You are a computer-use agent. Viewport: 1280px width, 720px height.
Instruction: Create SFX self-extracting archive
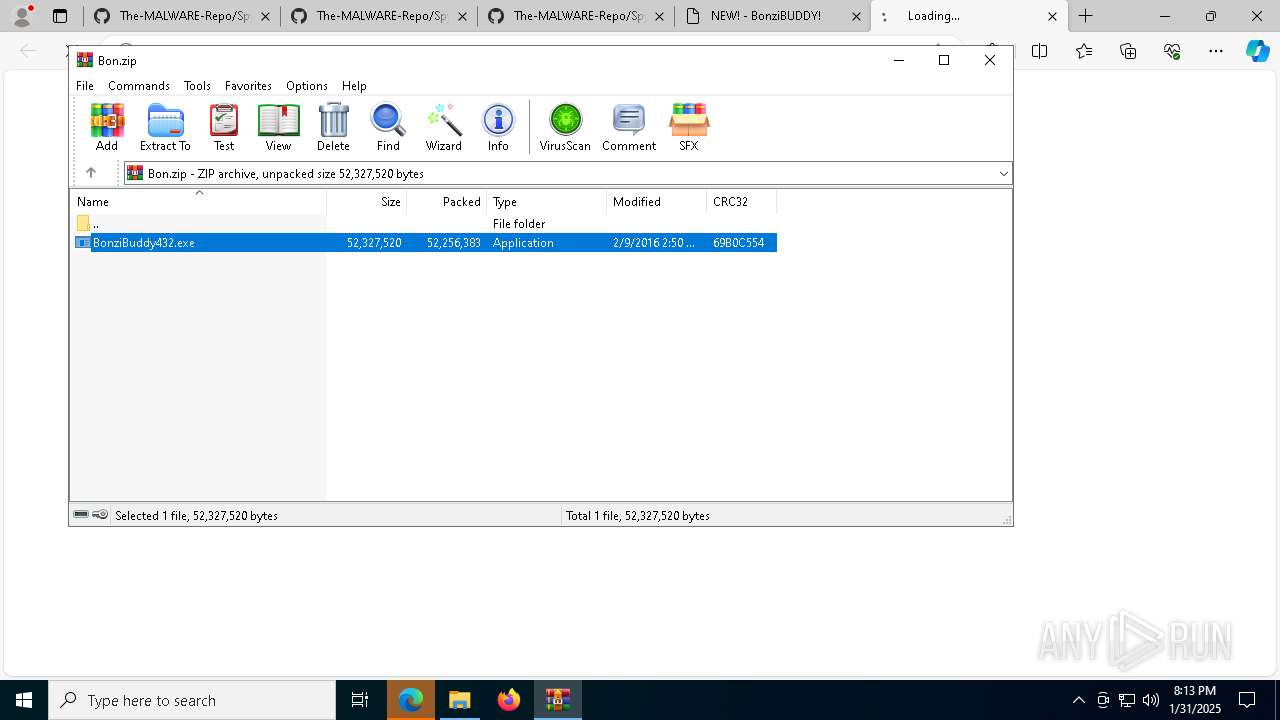(689, 127)
